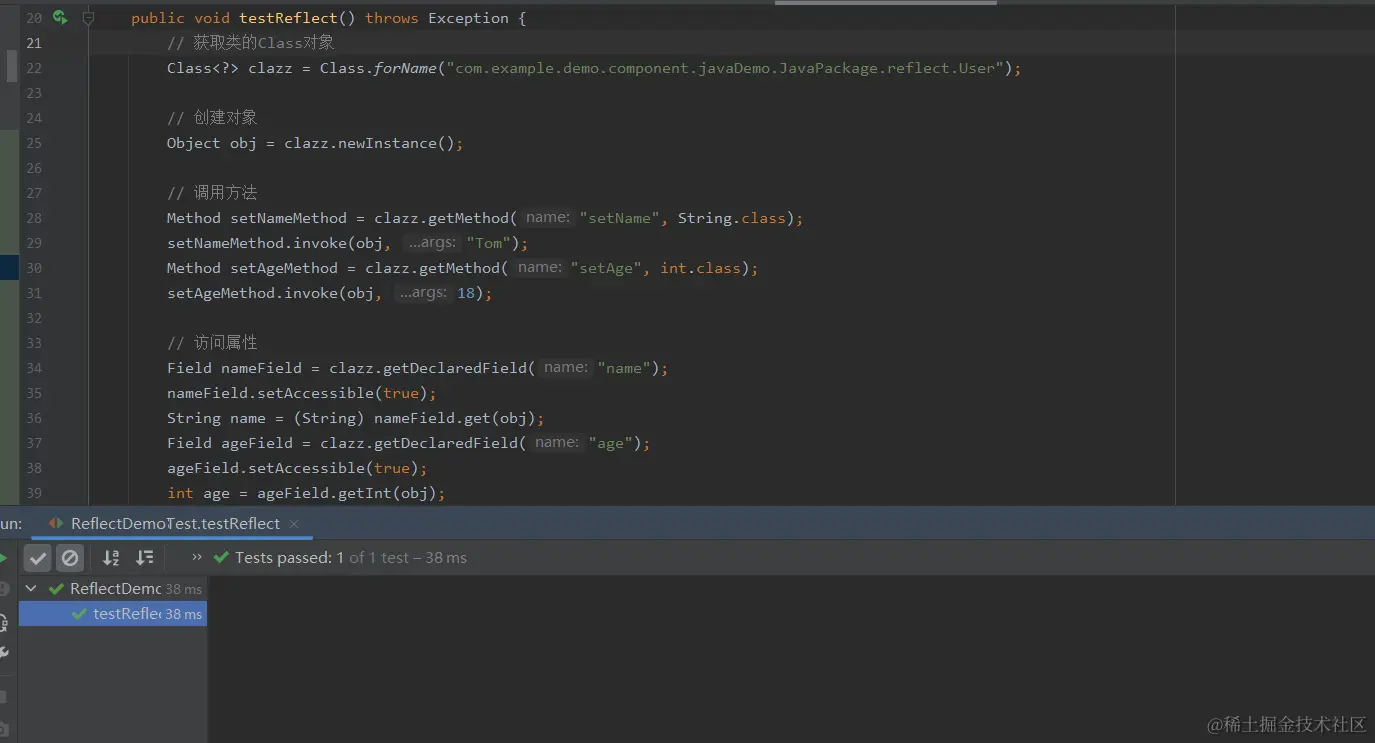Screen dimensions: 1375x743
Task: Click line number 28 in the gutter
Action: point(34,218)
